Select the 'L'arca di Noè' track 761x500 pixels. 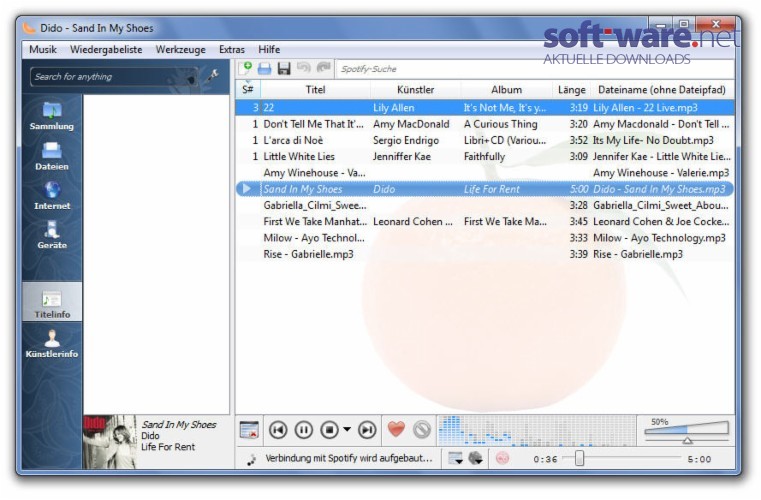pos(484,140)
